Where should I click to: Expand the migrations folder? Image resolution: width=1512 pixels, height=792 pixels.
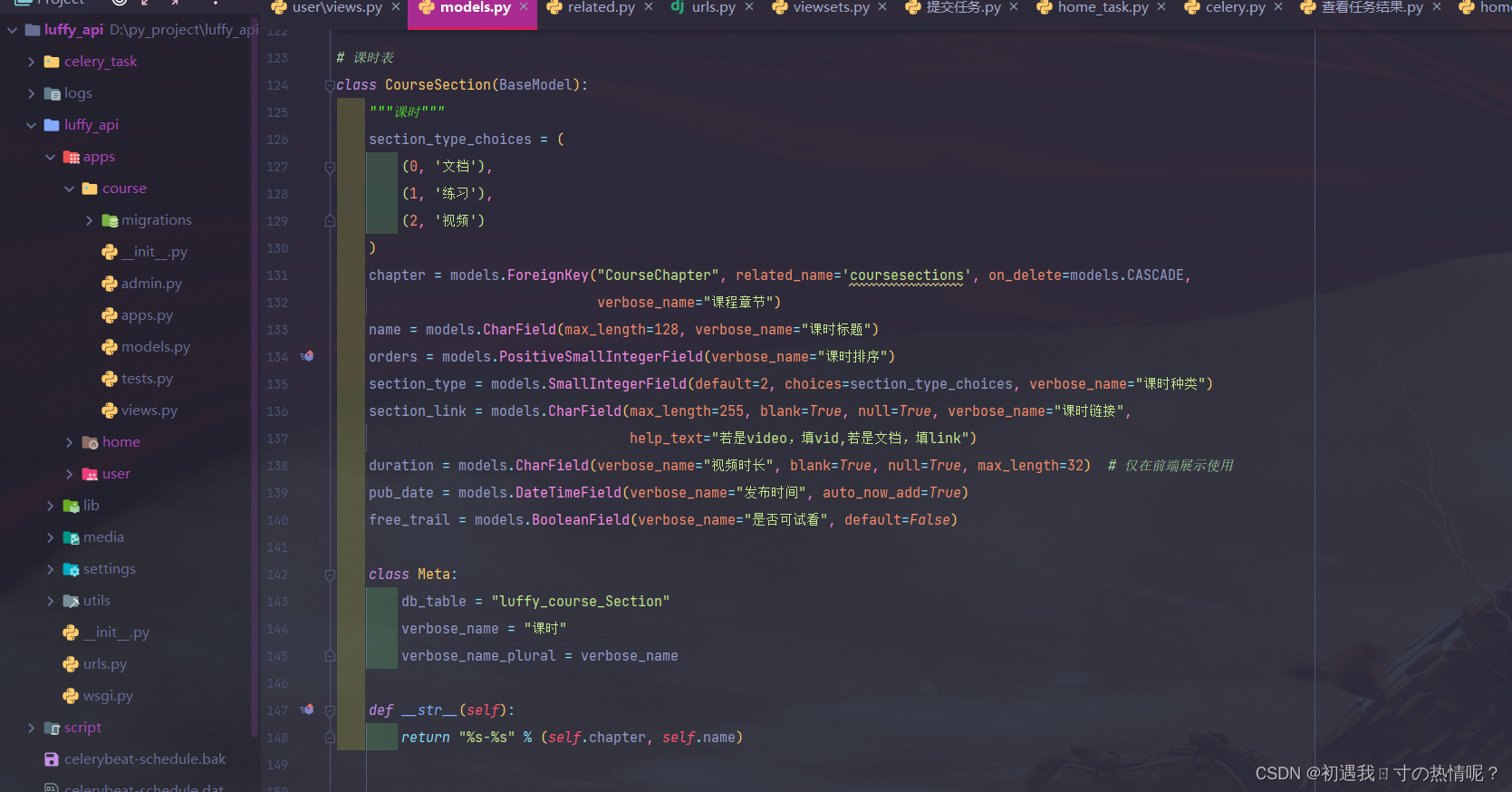coord(88,220)
